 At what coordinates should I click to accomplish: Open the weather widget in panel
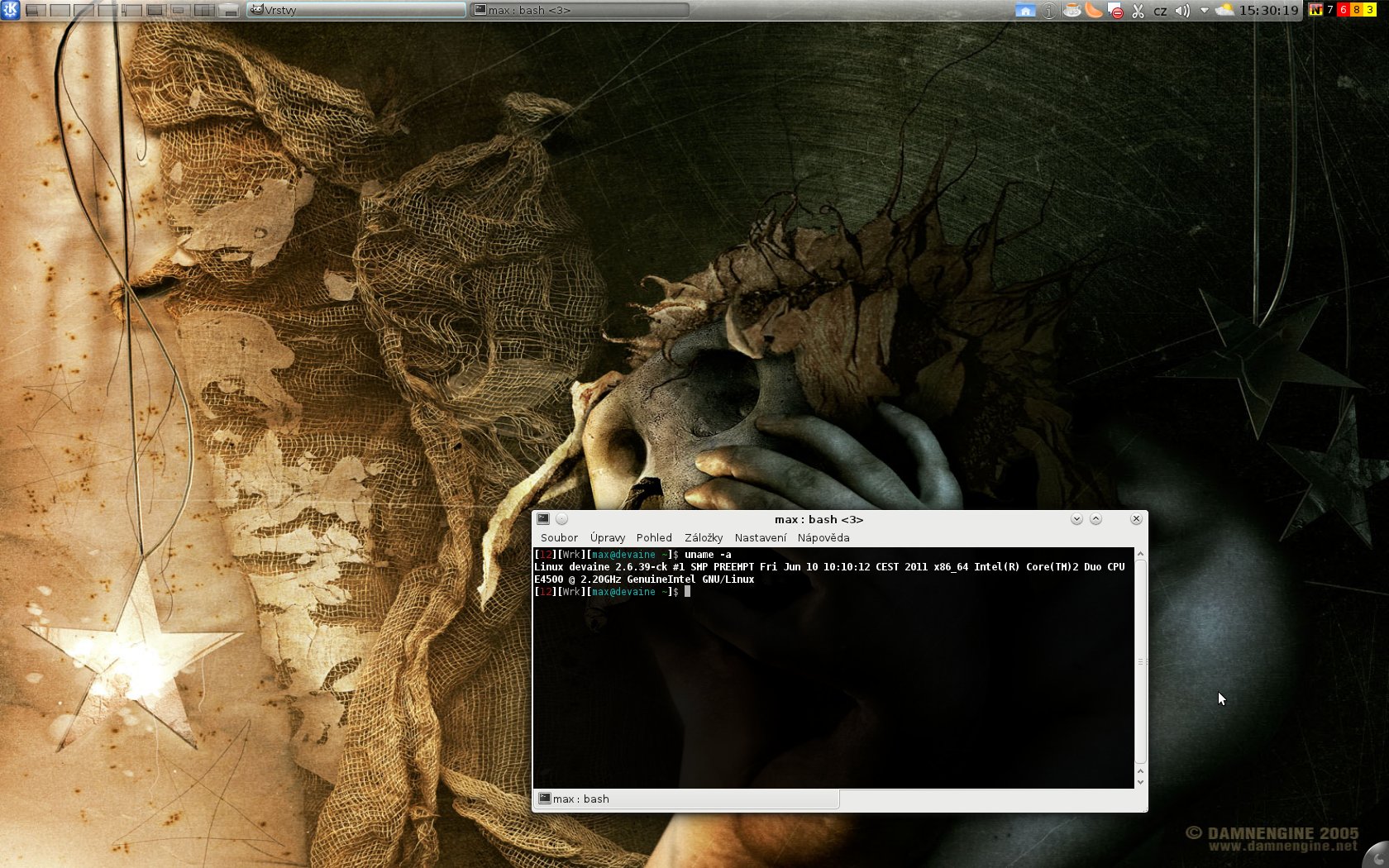[x=1224, y=11]
